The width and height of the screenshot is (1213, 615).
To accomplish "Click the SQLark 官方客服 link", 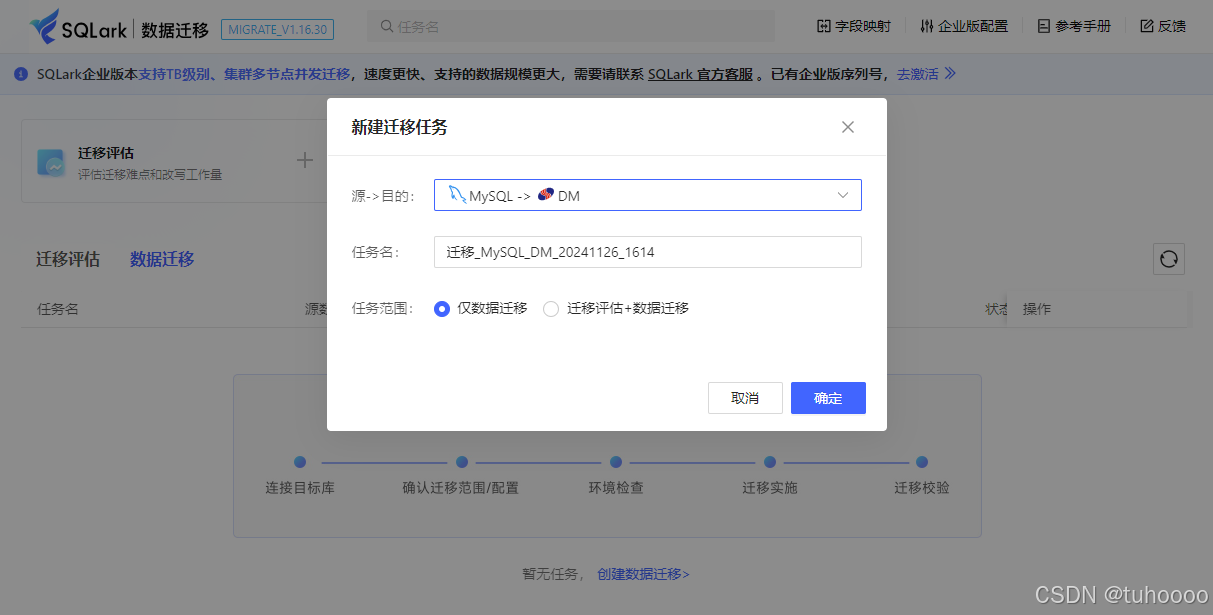I will pyautogui.click(x=700, y=73).
